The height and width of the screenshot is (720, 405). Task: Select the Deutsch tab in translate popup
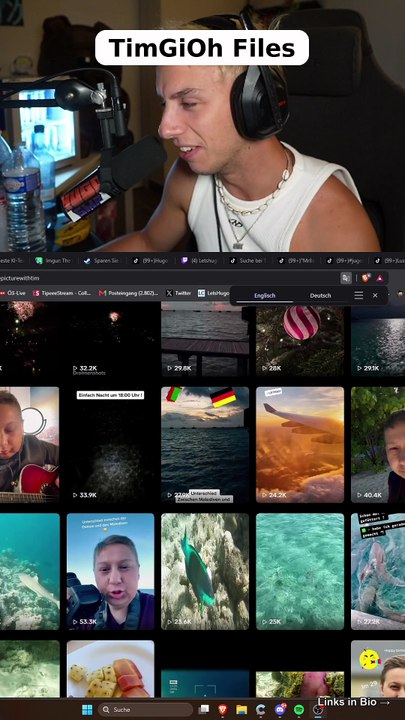(321, 295)
